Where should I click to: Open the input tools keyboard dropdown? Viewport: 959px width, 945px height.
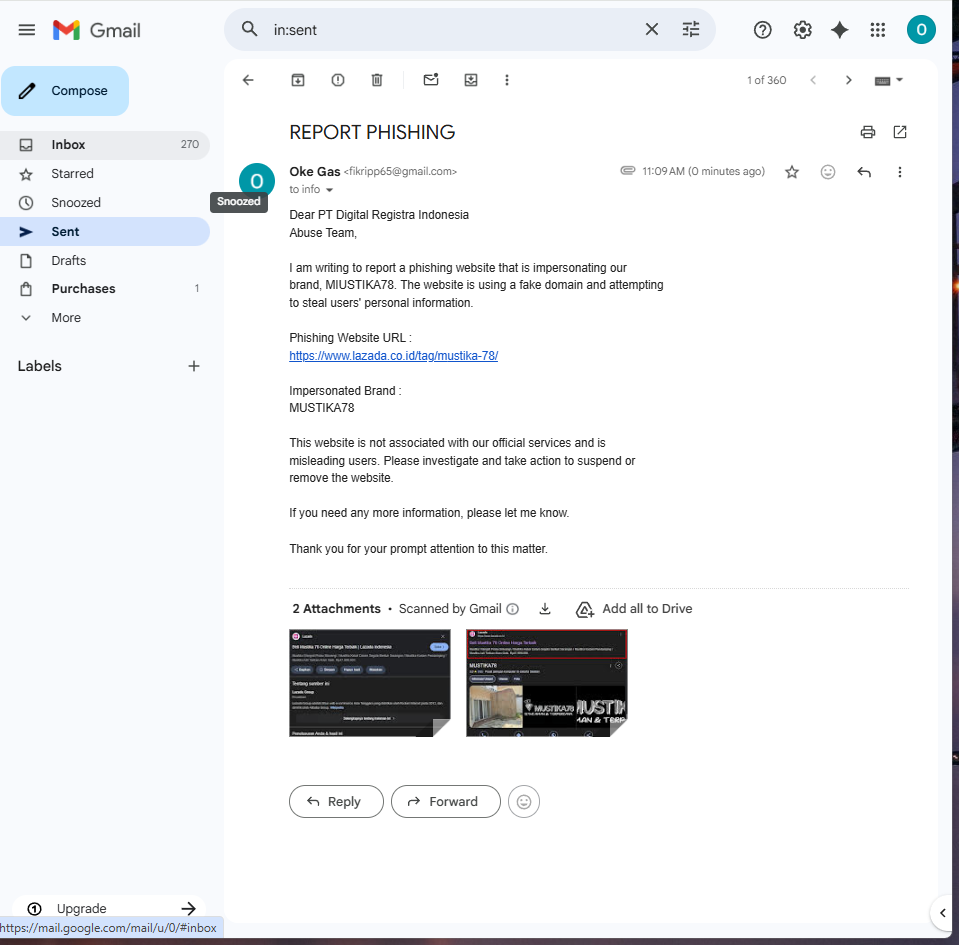pyautogui.click(x=889, y=80)
